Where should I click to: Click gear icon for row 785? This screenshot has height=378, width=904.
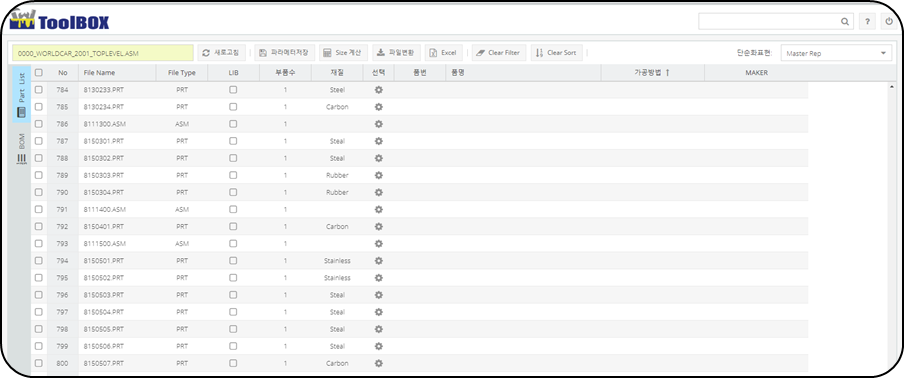pos(379,107)
